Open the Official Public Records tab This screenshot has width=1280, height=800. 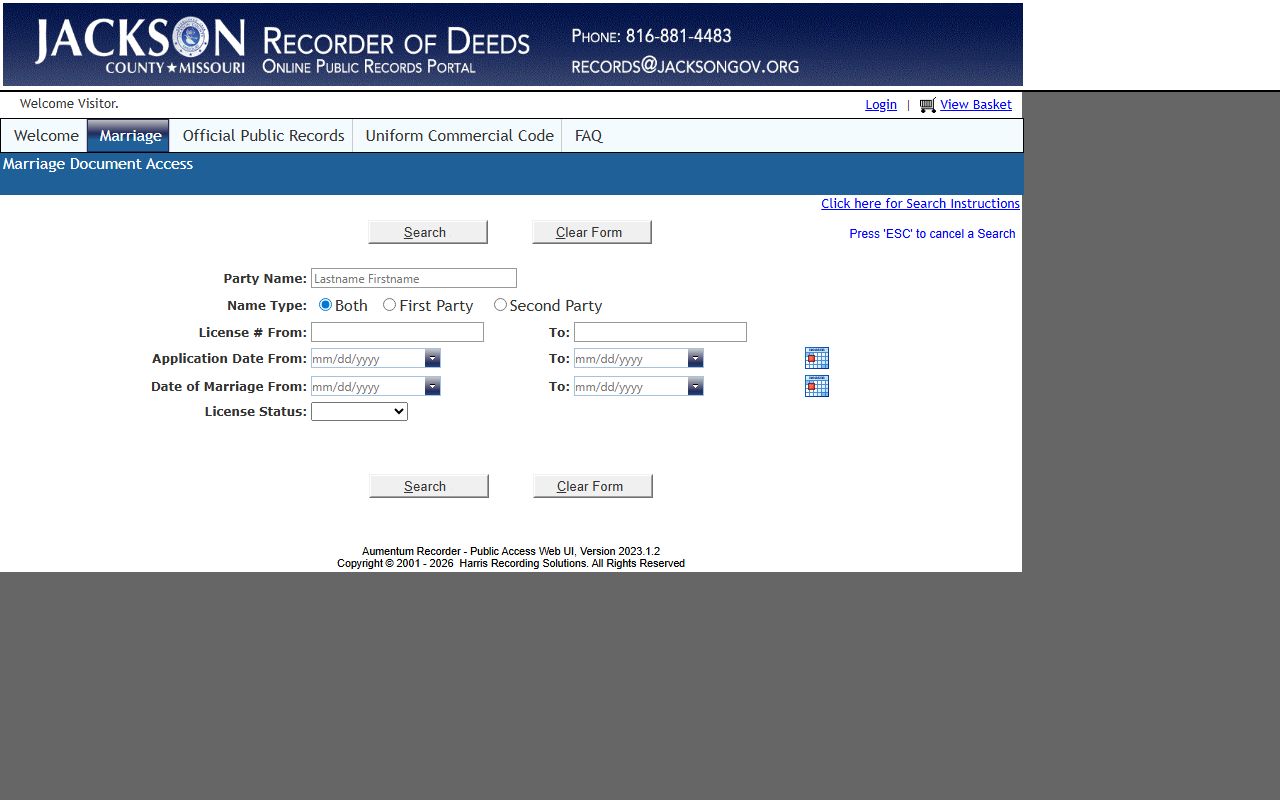[263, 135]
